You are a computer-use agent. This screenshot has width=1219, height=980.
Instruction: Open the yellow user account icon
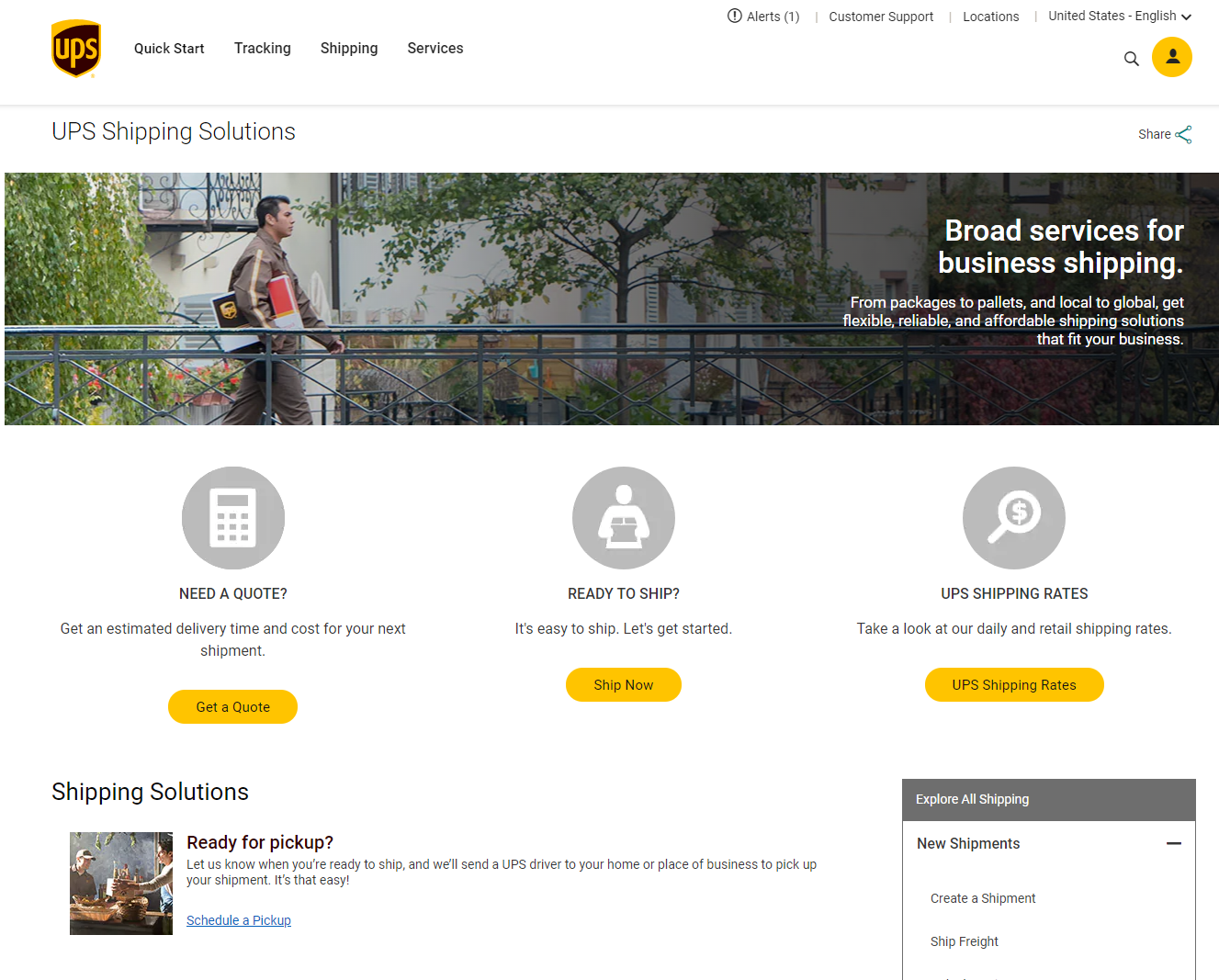pos(1172,57)
